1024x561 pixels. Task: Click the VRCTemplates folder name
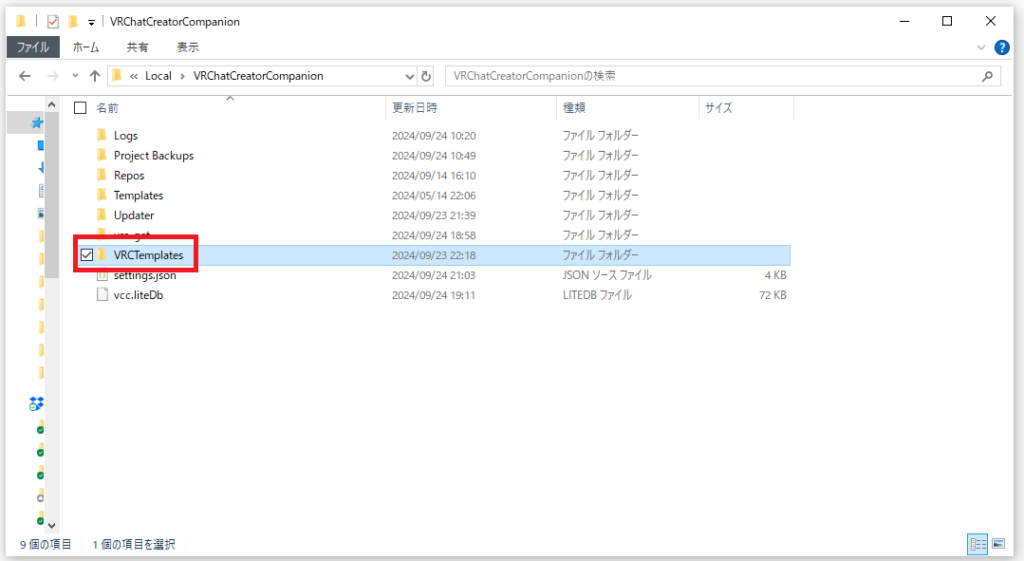pos(148,255)
